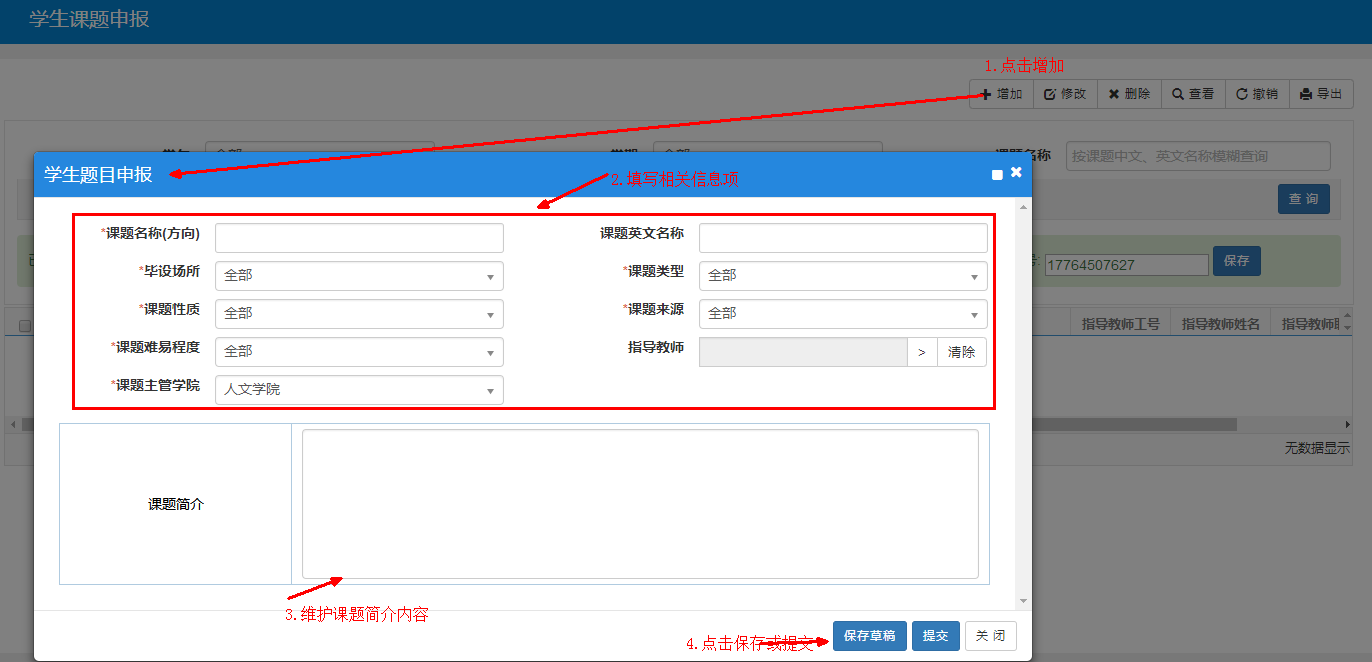Click the 修改 (edit) pencil icon button

(1065, 94)
